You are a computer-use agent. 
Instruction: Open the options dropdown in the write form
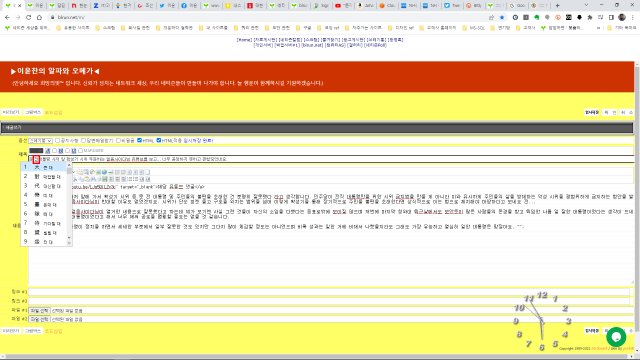click(40, 140)
